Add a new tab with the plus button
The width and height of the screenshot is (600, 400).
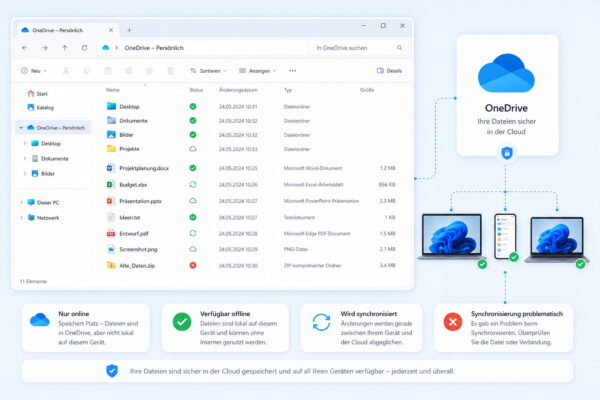click(x=129, y=30)
